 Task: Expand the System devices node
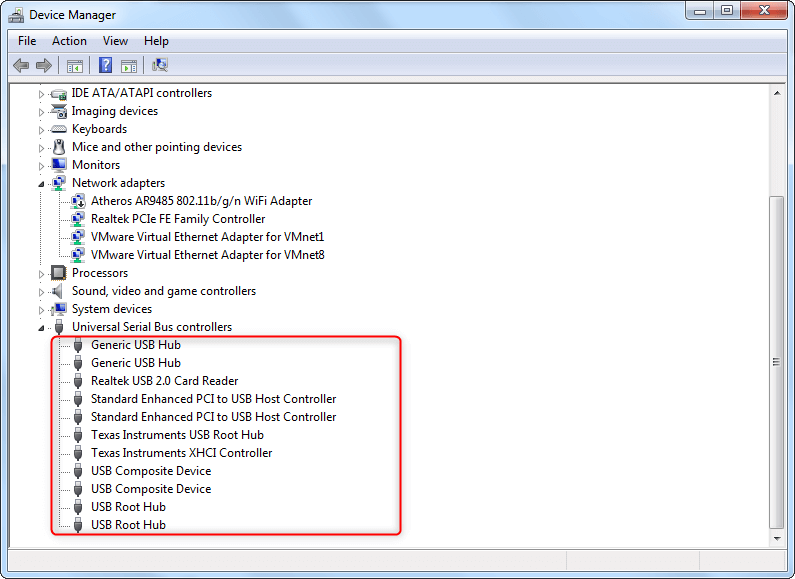(x=41, y=310)
